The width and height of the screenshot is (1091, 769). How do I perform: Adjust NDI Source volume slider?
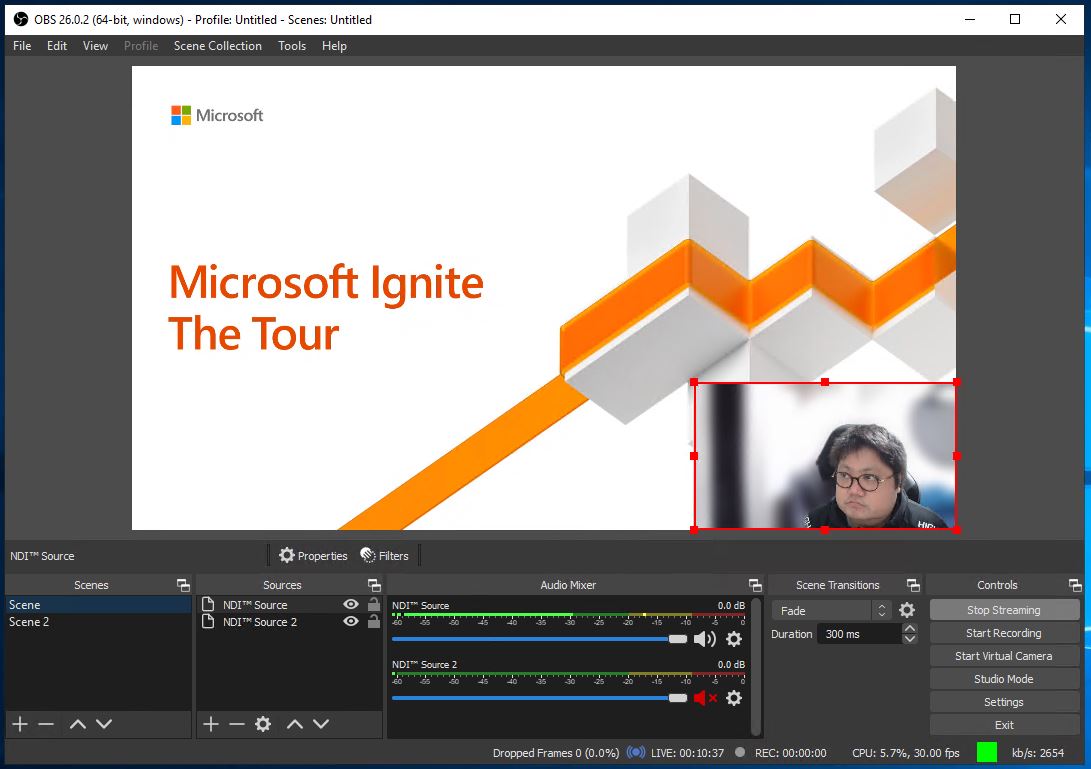[x=539, y=639]
